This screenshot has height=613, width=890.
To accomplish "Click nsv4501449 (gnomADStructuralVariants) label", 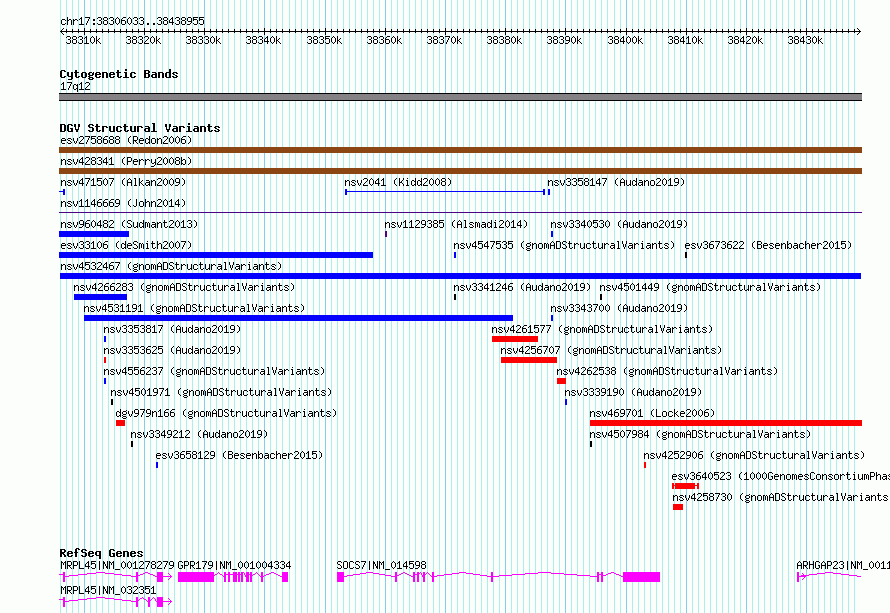I will (710, 287).
